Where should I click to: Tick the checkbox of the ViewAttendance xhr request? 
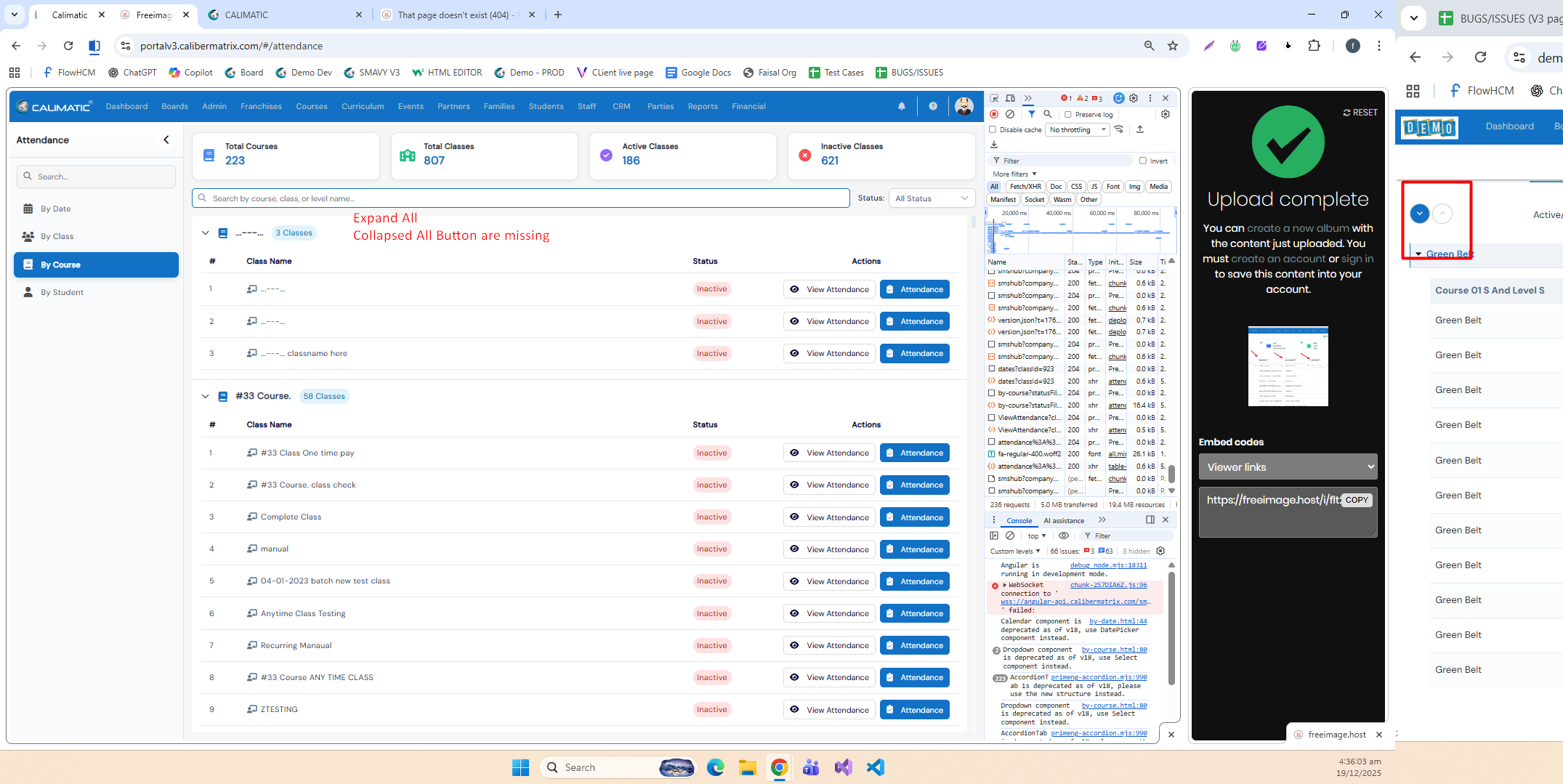(992, 429)
